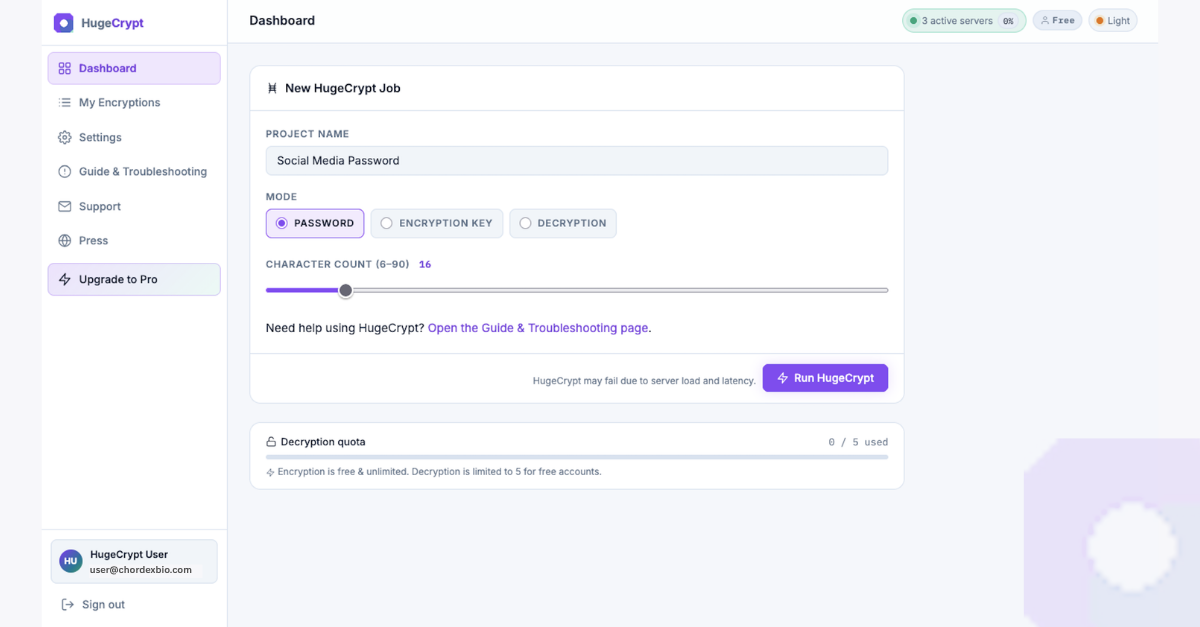Screen dimensions: 1200x627
Task: Click the HU user avatar
Action: click(71, 562)
